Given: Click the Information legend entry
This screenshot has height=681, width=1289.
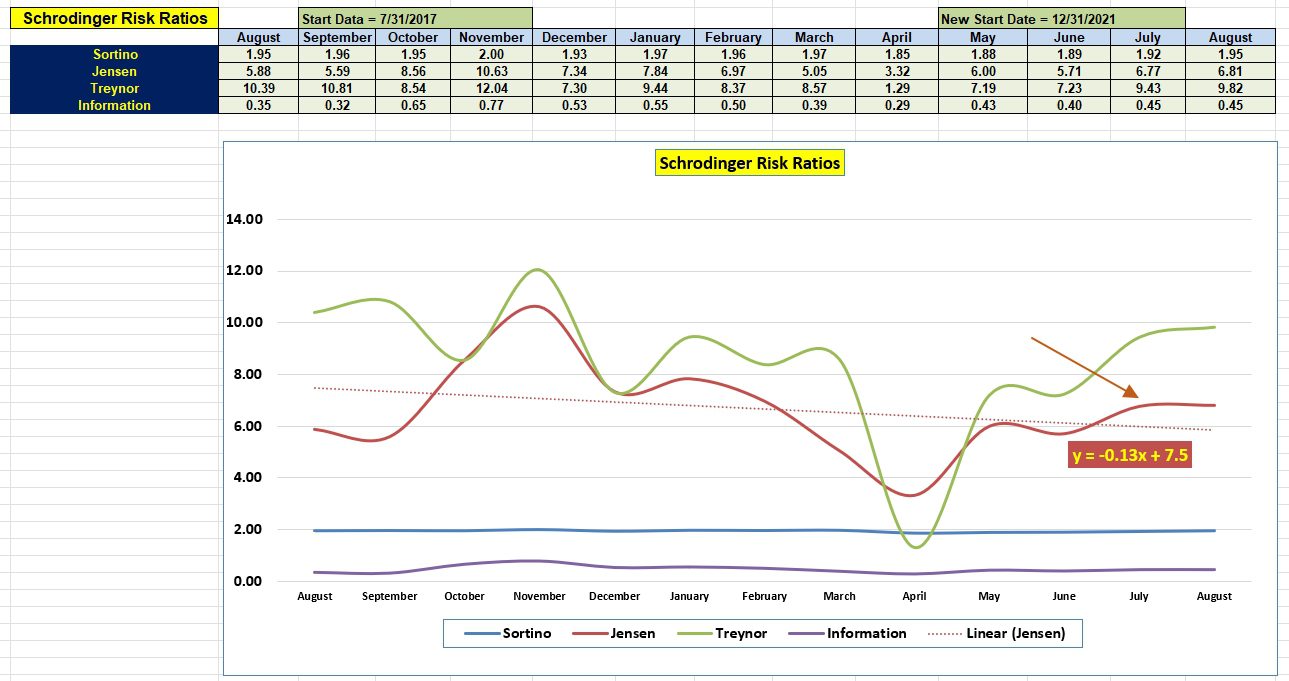Looking at the screenshot, I should click(x=846, y=633).
